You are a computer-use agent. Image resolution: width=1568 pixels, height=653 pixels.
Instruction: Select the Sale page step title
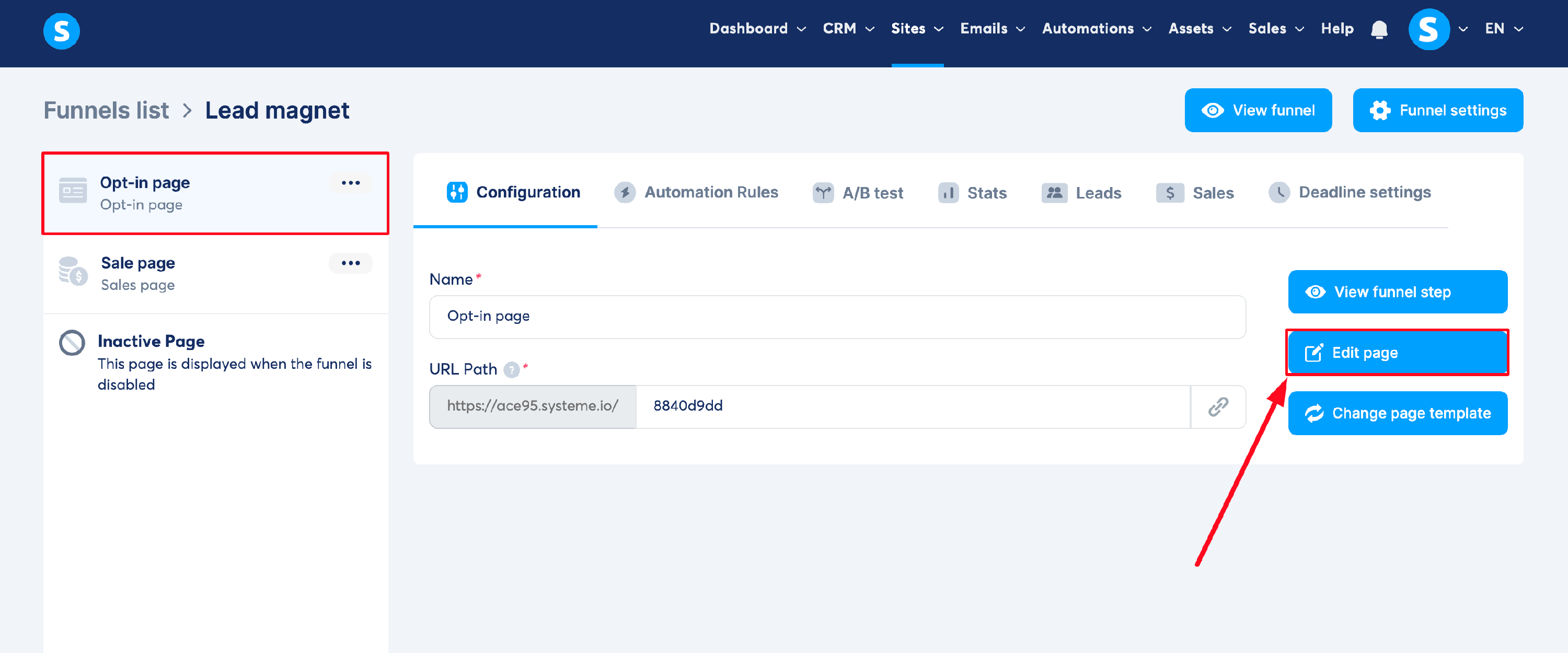(137, 263)
